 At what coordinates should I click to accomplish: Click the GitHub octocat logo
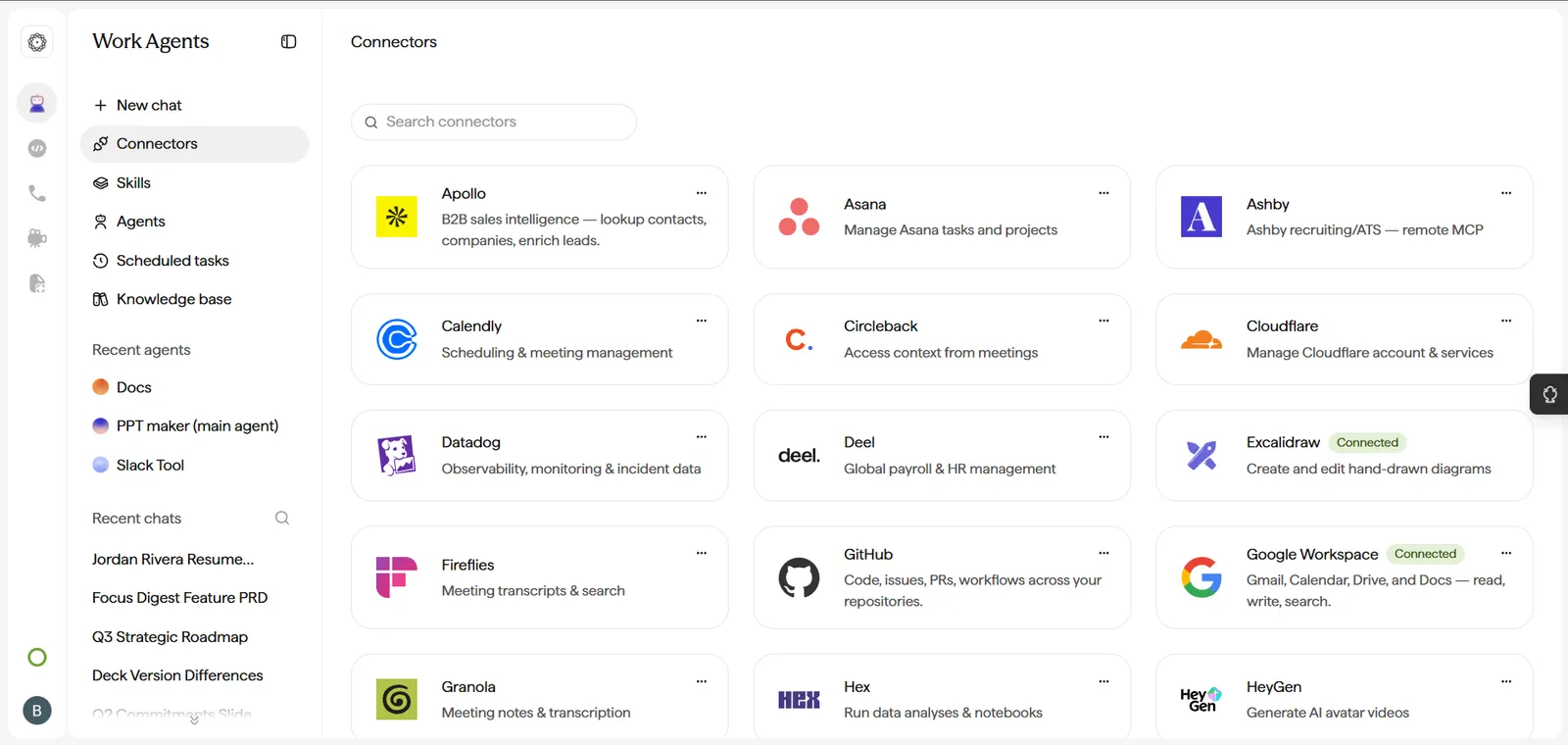(799, 577)
